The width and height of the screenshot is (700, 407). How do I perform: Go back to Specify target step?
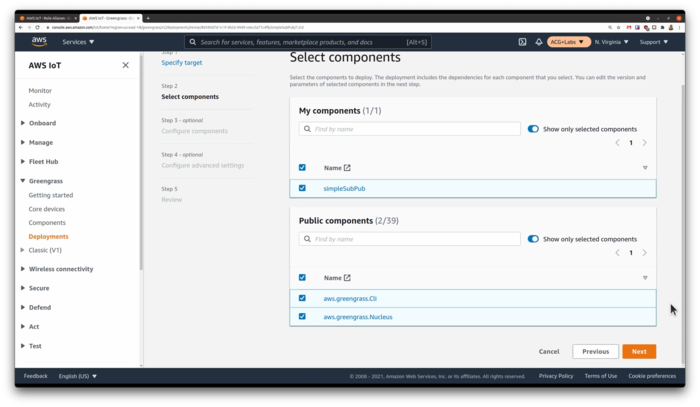182,62
